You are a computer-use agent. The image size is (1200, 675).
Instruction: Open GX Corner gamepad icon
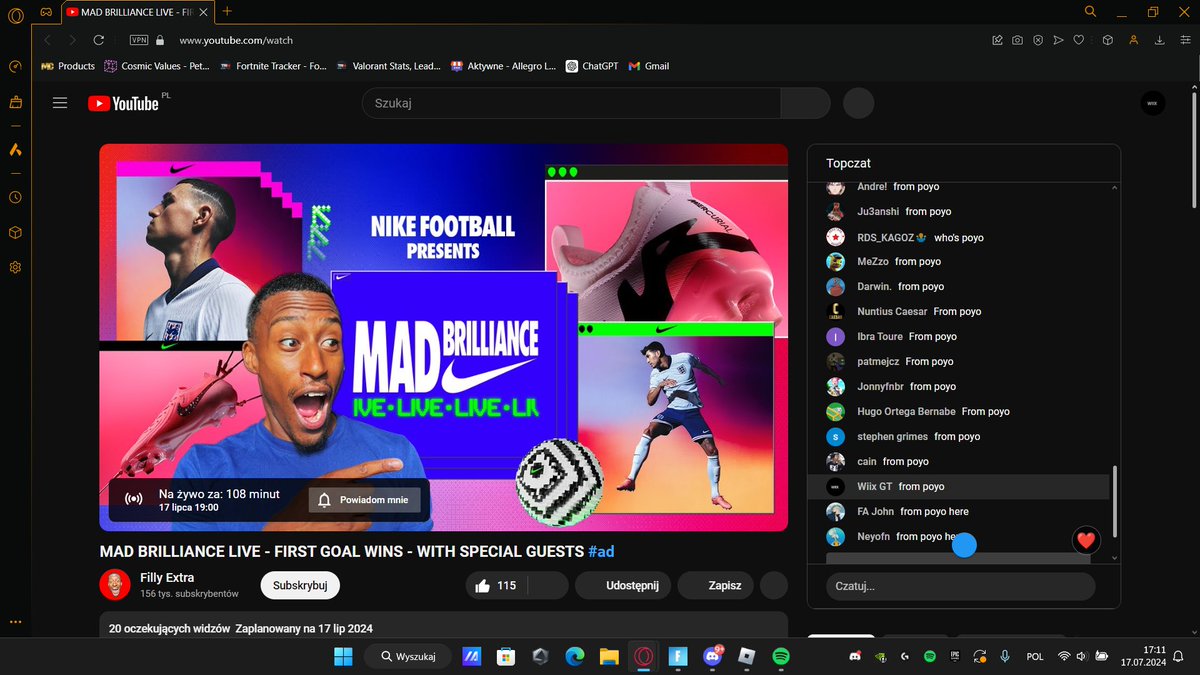pos(46,11)
